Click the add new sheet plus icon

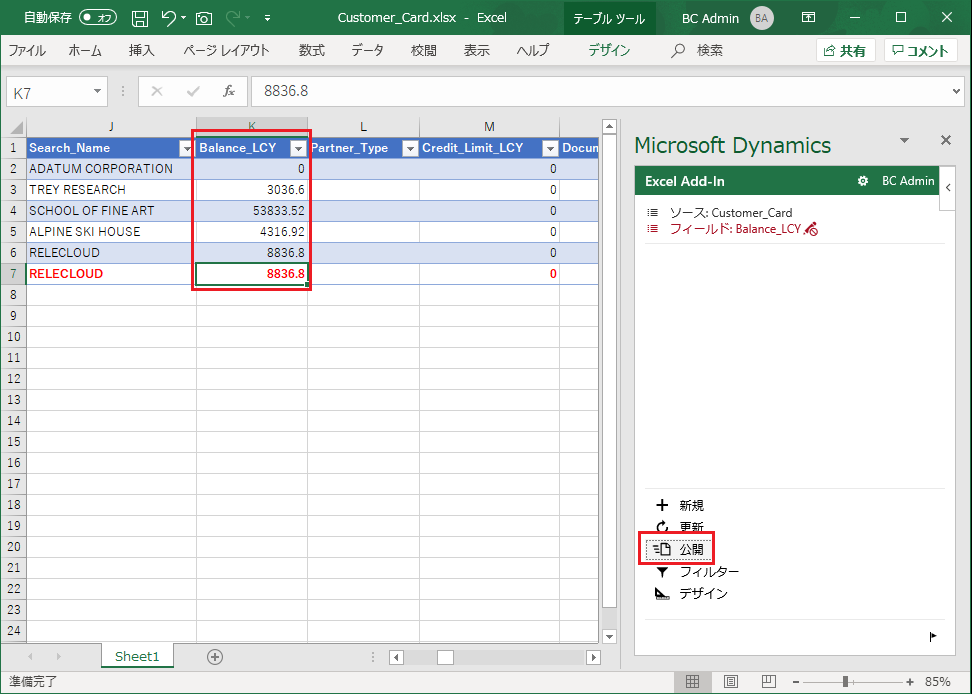pos(215,657)
